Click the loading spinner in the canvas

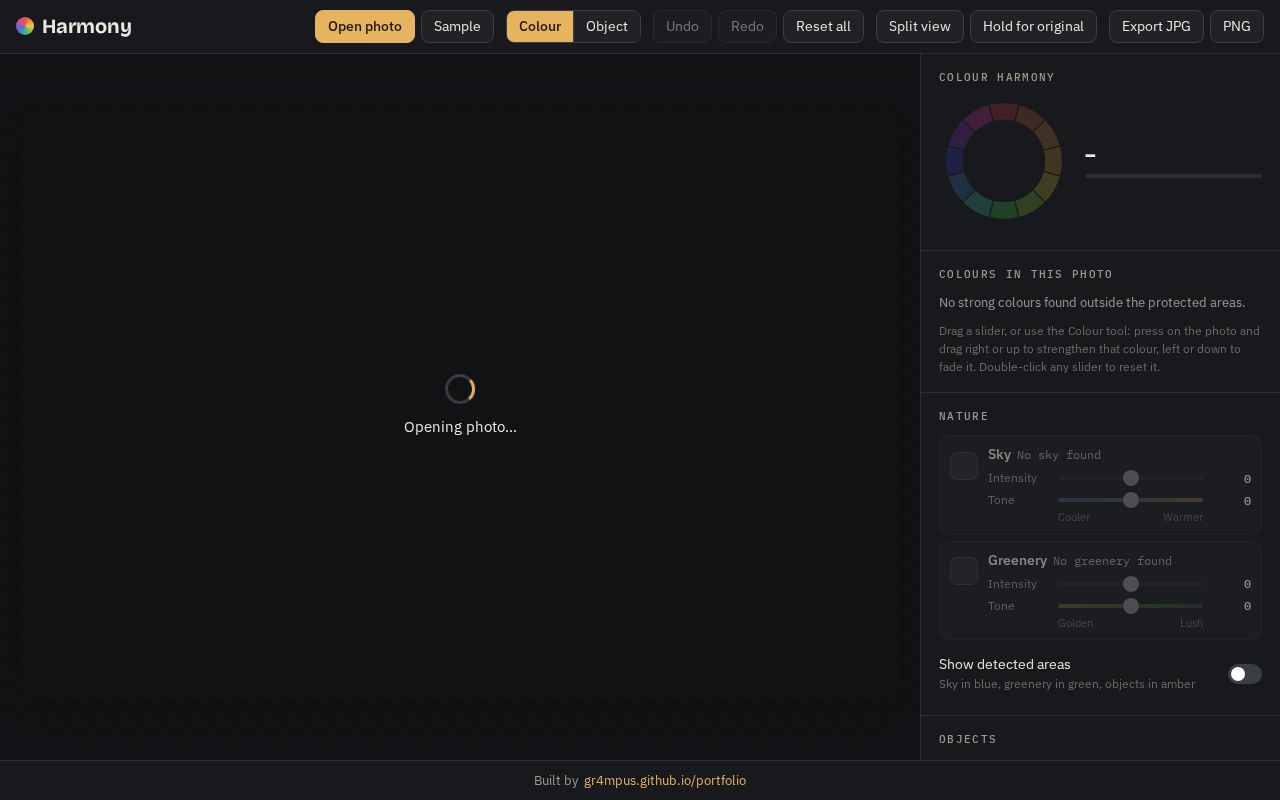[x=460, y=389]
